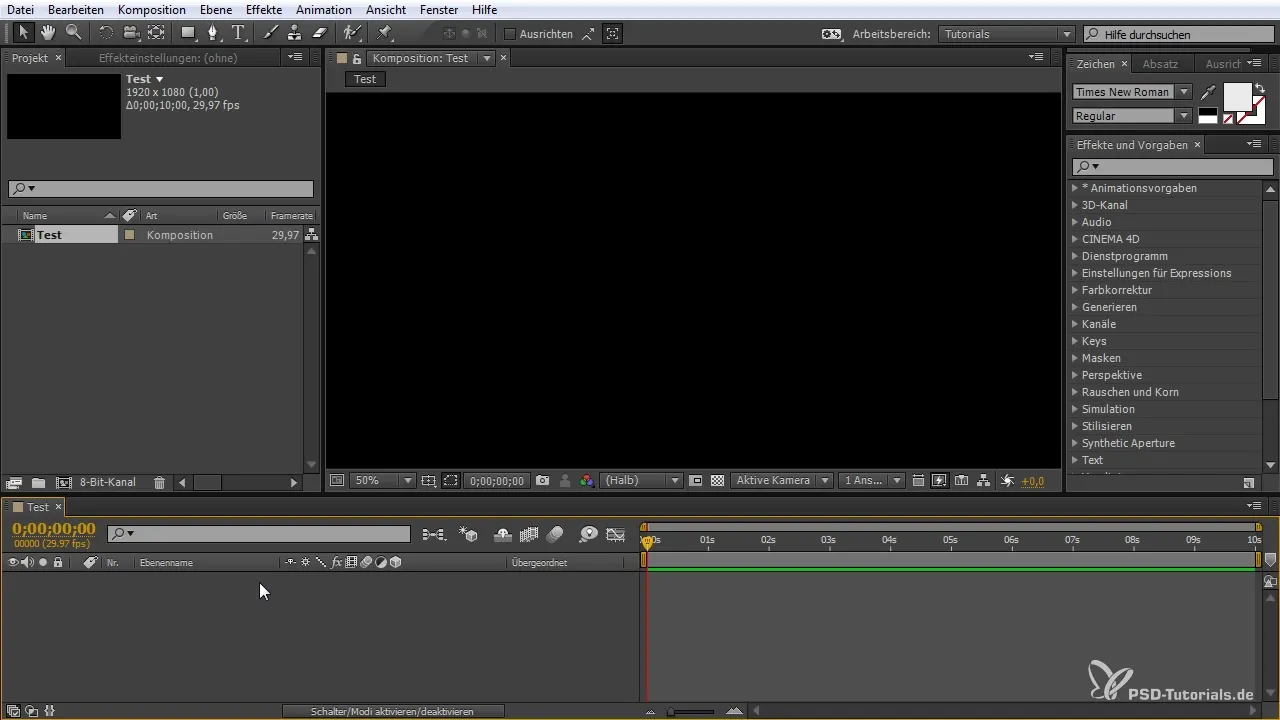Toggle the transparency grid in viewer
Image resolution: width=1280 pixels, height=720 pixels.
pos(717,481)
